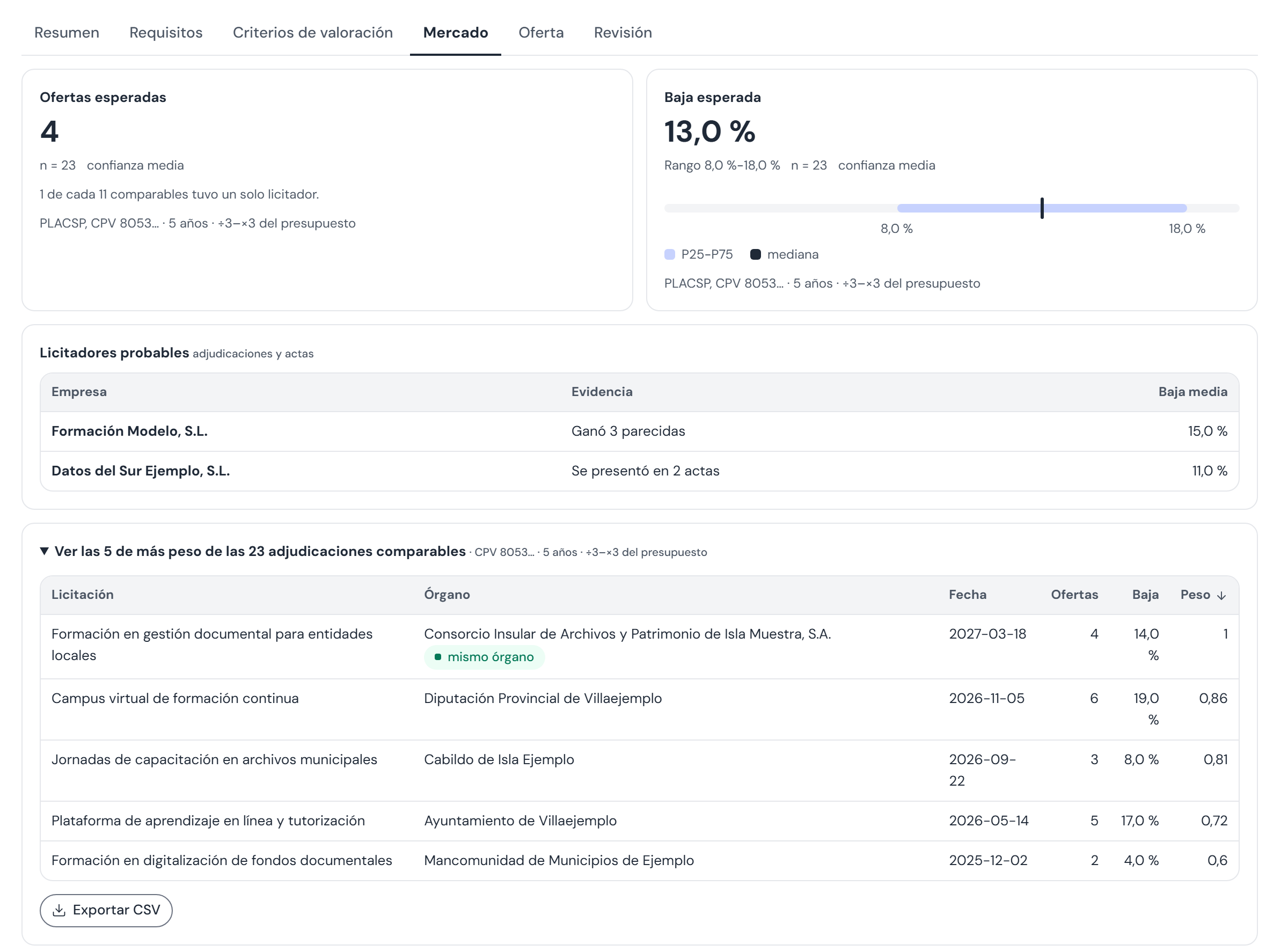Viewport: 1288px width, 952px height.
Task: Click the download icon in Exportar CSV
Action: tap(59, 911)
